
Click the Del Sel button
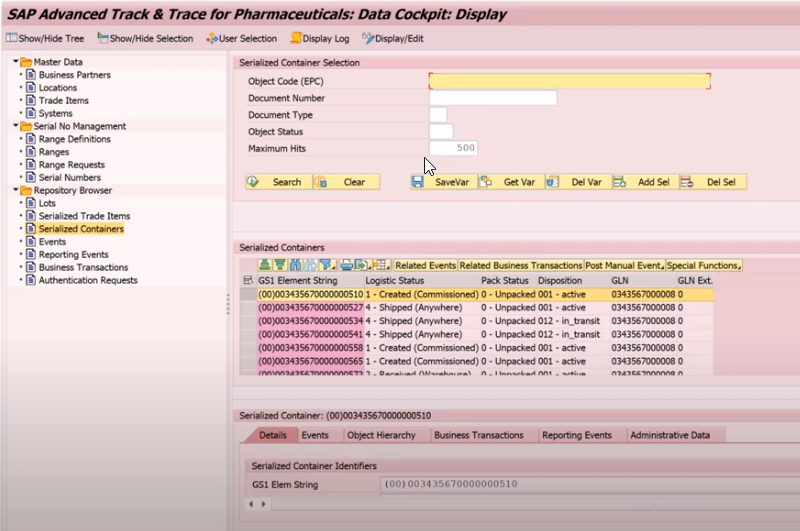(713, 182)
